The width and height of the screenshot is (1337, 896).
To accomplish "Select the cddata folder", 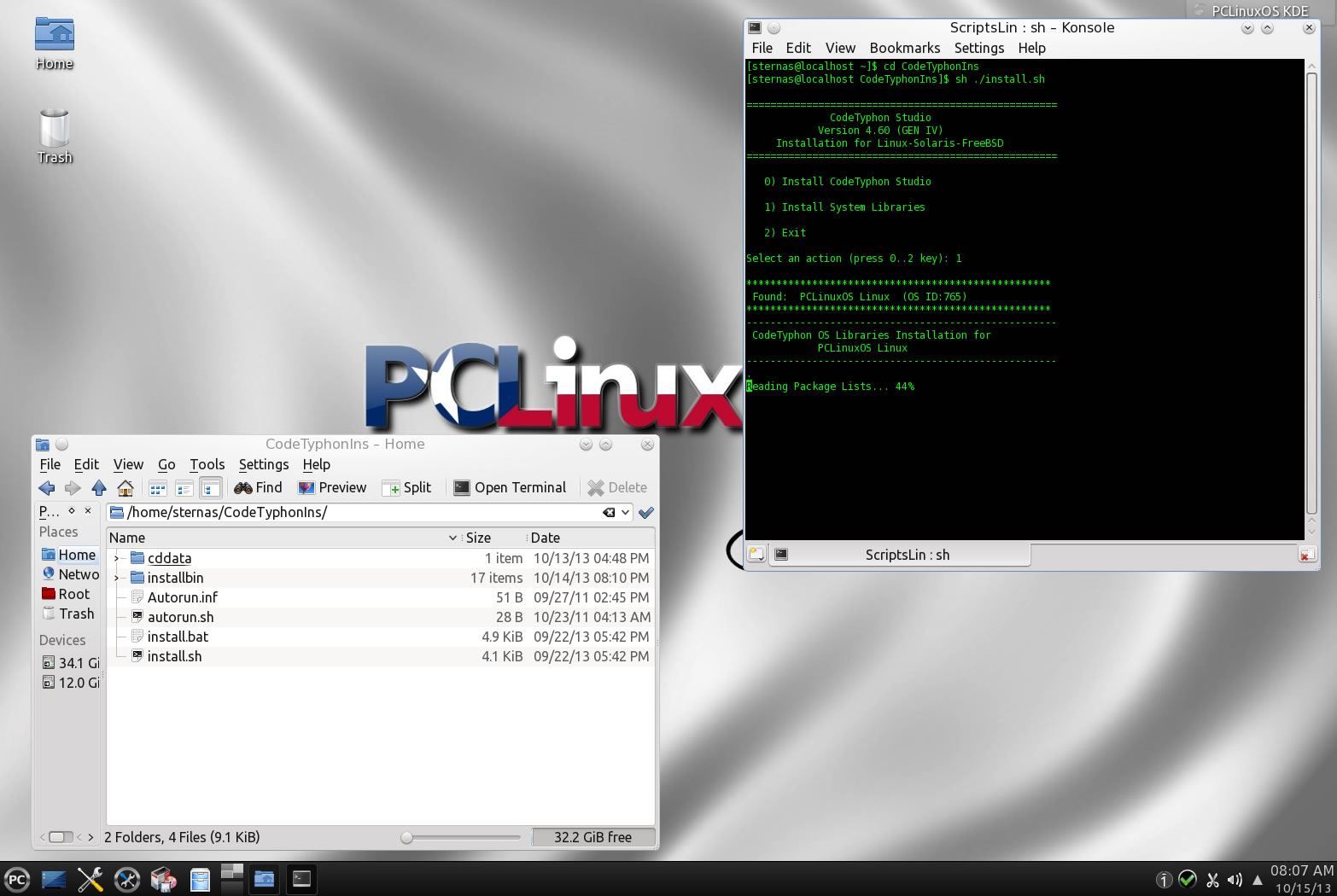I will click(169, 558).
